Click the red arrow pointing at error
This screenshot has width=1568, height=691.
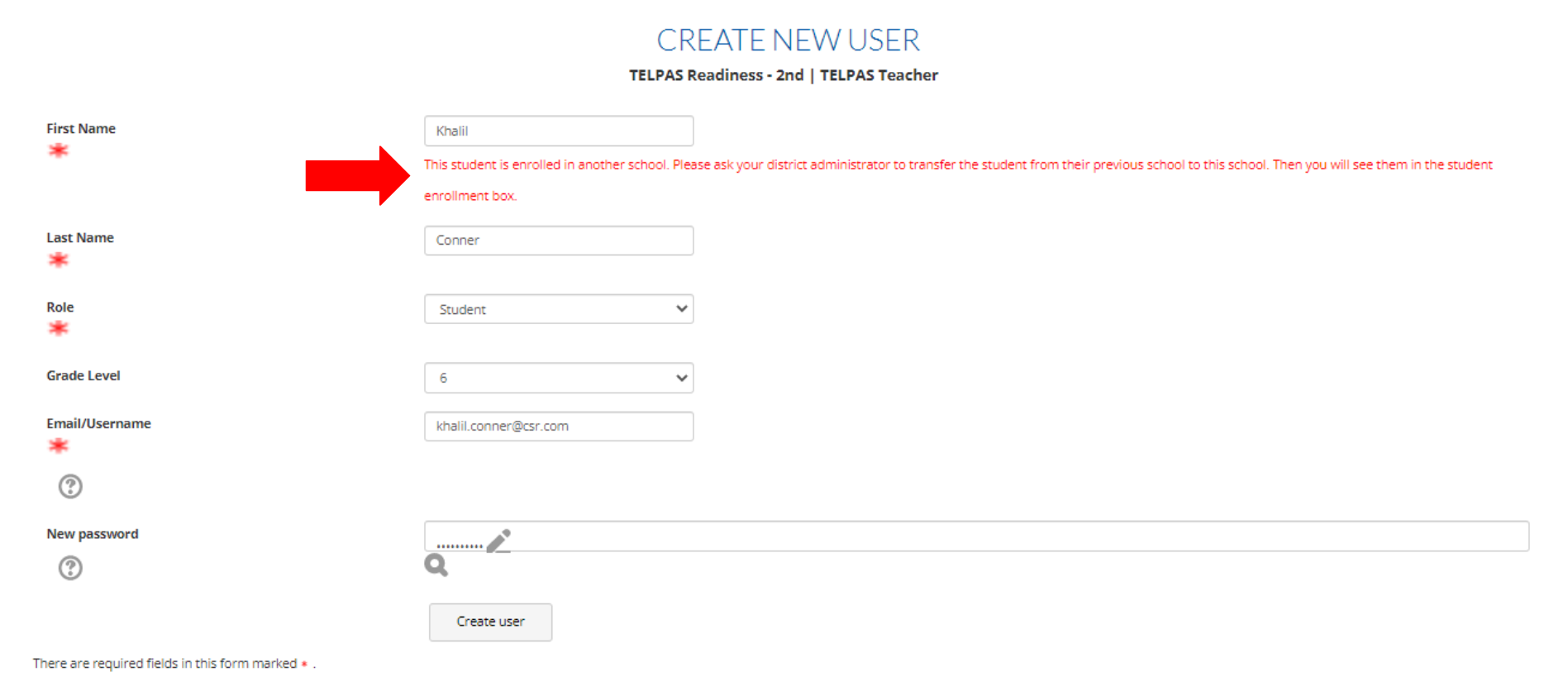(x=358, y=175)
